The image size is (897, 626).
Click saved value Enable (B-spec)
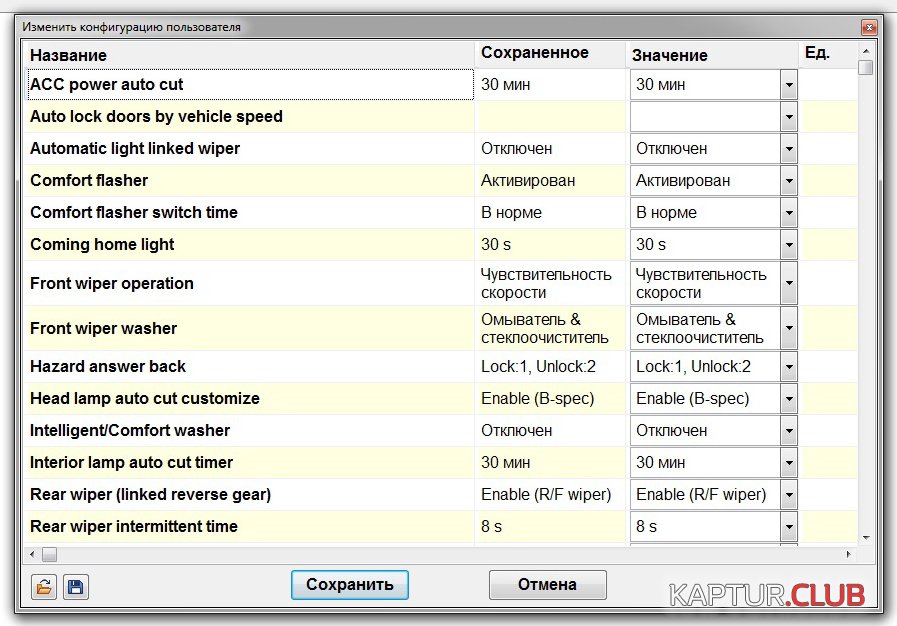pos(538,399)
